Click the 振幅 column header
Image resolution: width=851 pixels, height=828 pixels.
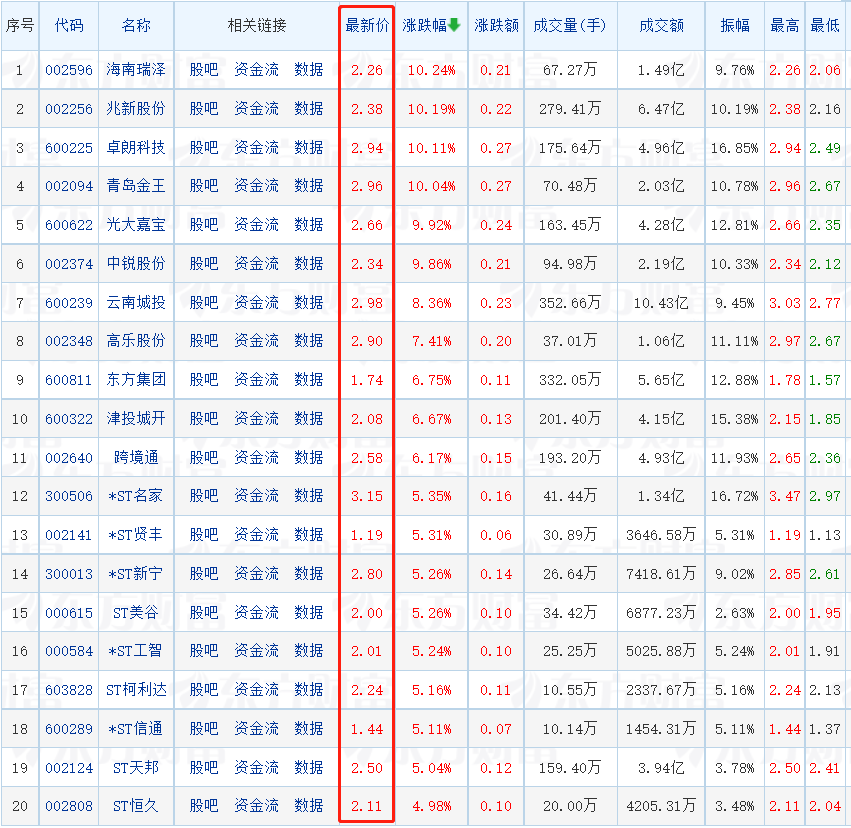[x=734, y=25]
